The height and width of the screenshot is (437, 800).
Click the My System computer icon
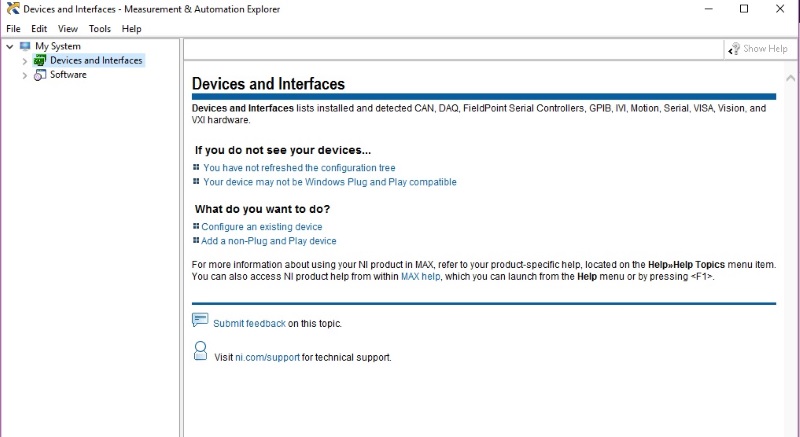(25, 46)
